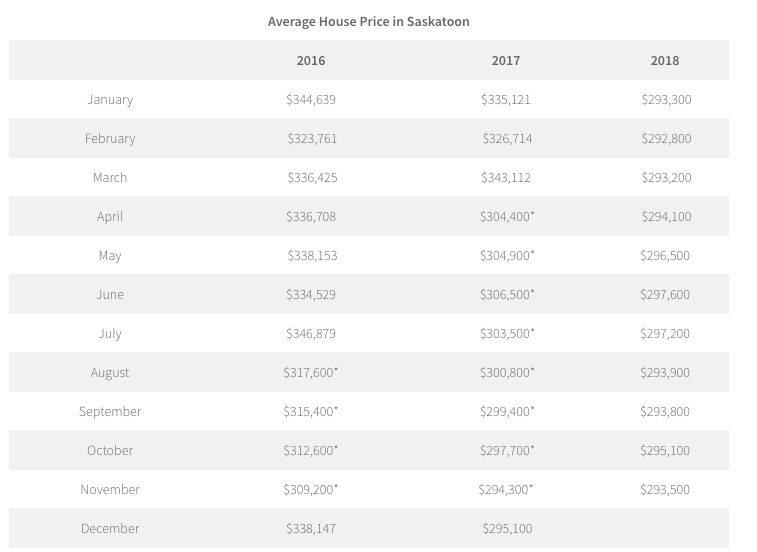Screen dimensions: 757x552
Task: Click the July 2016 value $346,879
Action: (x=311, y=334)
